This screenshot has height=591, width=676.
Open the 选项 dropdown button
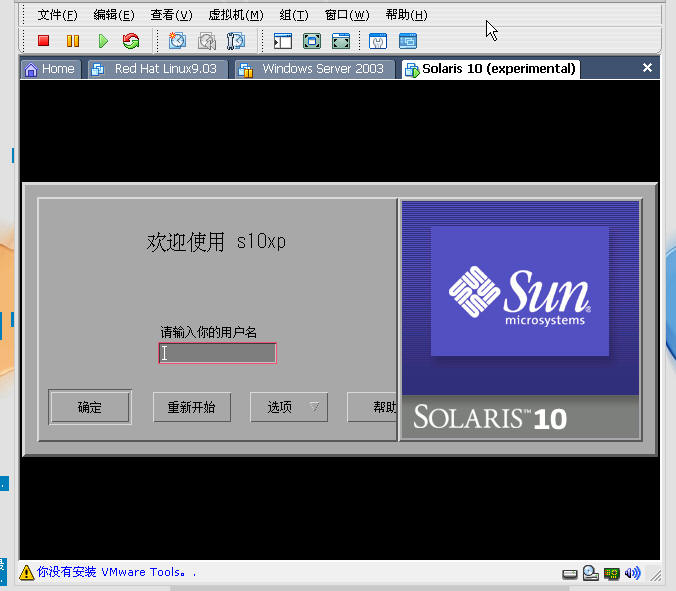coord(289,407)
